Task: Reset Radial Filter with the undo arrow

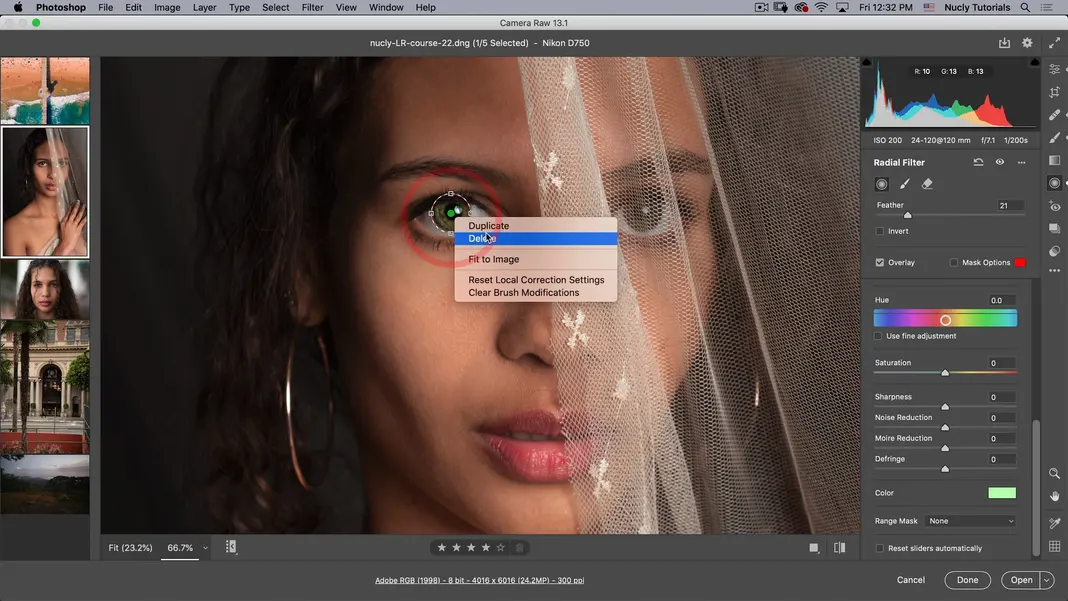Action: pos(978,162)
